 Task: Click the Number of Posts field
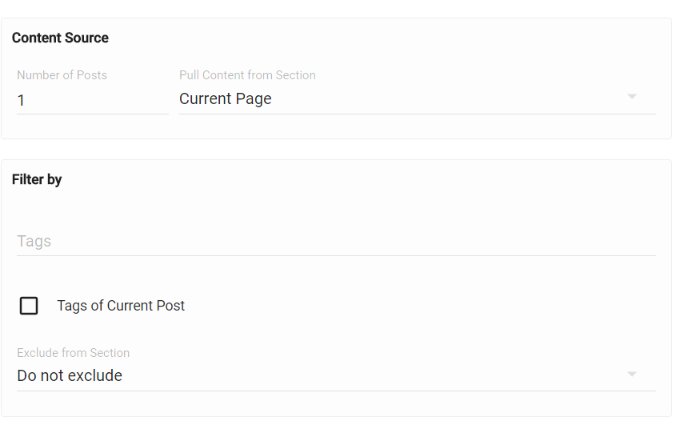[x=92, y=99]
